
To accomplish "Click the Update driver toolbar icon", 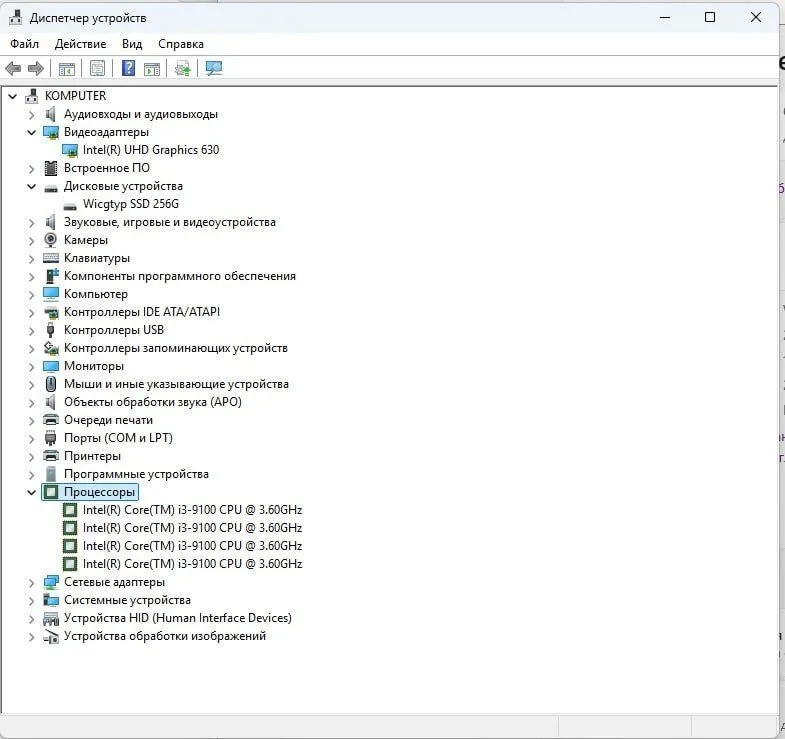I will coord(183,68).
